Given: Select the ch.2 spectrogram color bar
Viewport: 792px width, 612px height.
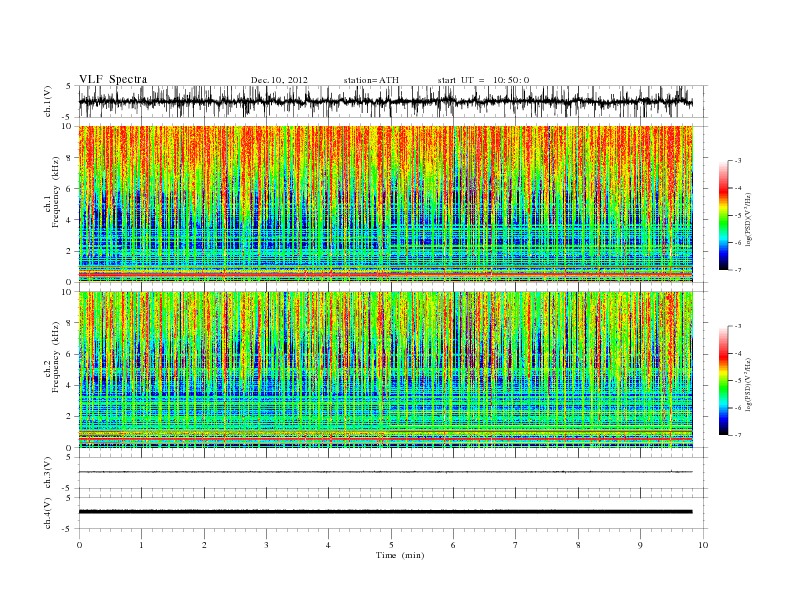Looking at the screenshot, I should click(723, 381).
